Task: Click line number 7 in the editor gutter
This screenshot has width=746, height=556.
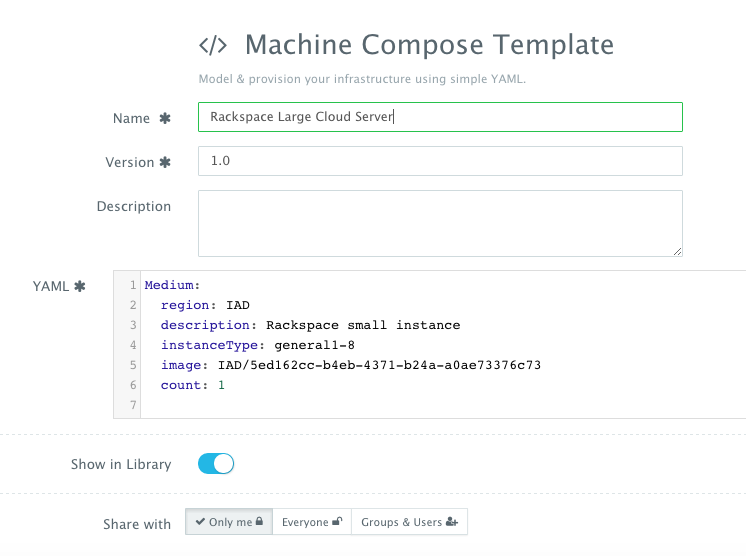Action: (x=133, y=405)
